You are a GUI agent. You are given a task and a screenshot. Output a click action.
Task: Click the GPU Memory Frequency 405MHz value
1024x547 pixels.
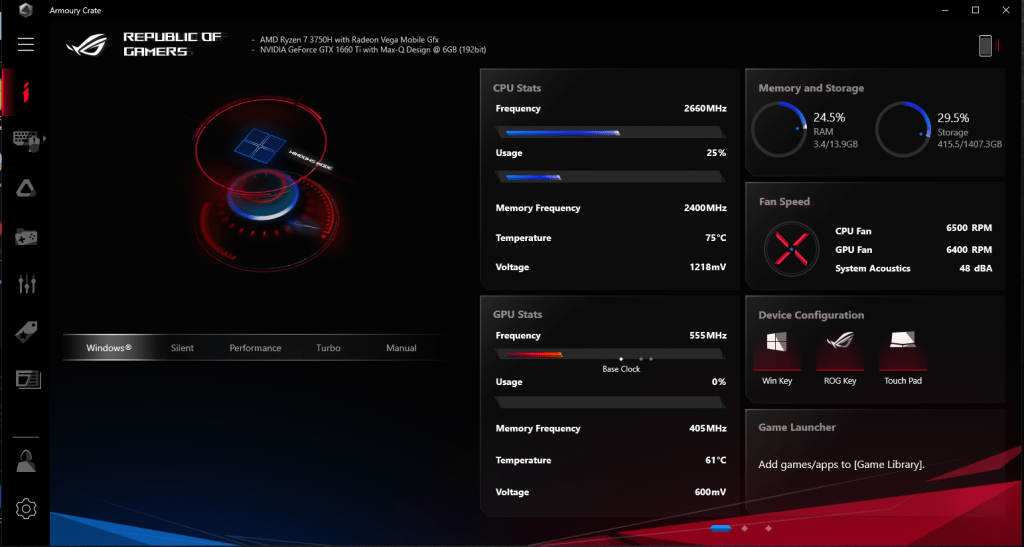(707, 428)
